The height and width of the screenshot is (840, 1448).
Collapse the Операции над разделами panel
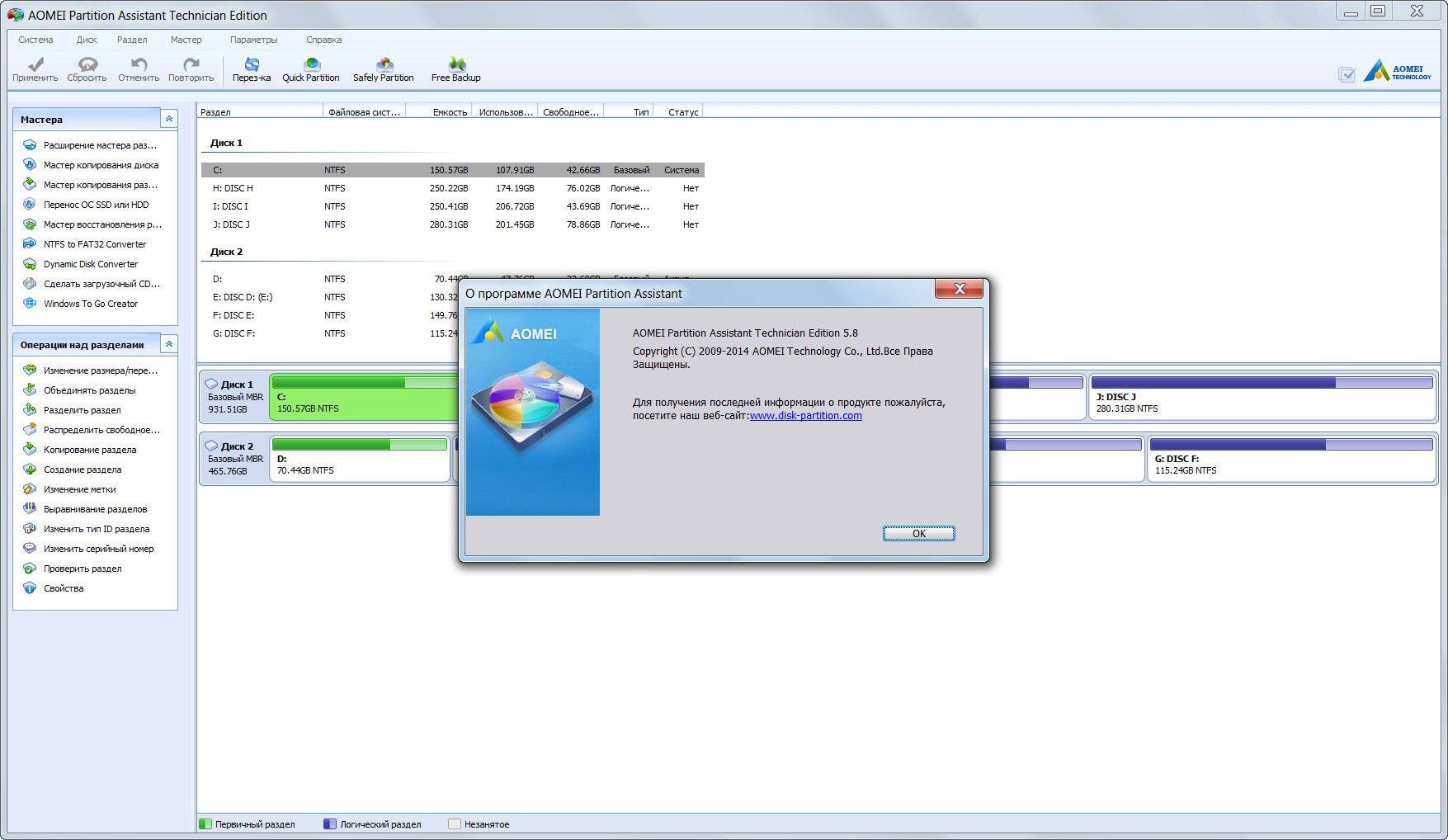pos(168,344)
